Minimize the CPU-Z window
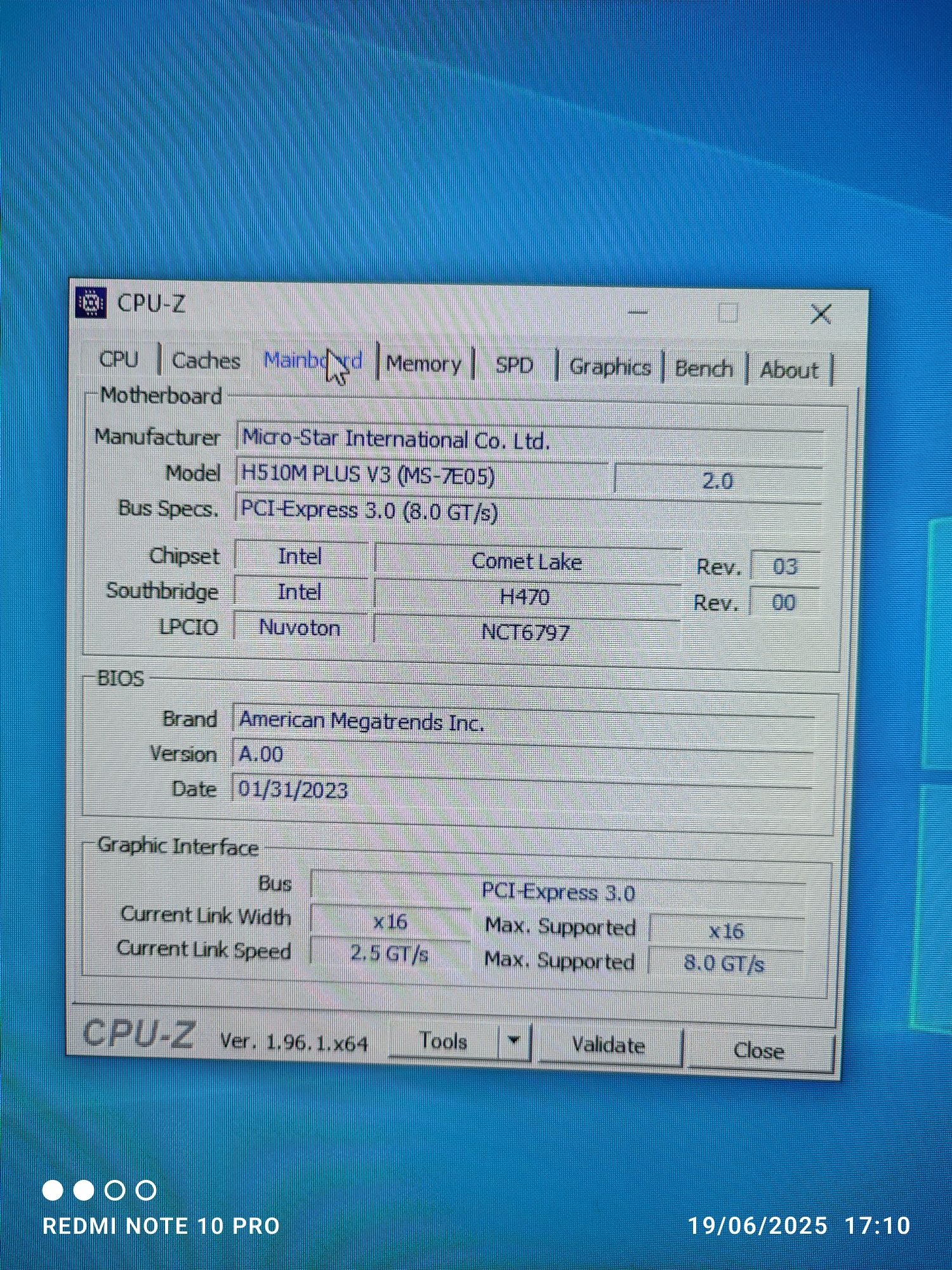 click(638, 311)
